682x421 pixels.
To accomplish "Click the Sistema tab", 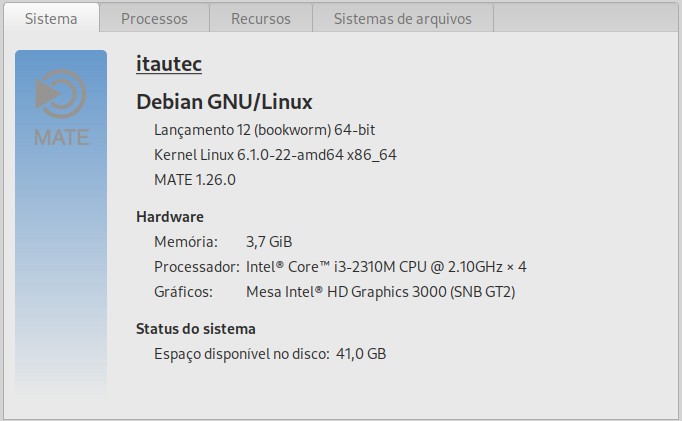I will coord(51,19).
